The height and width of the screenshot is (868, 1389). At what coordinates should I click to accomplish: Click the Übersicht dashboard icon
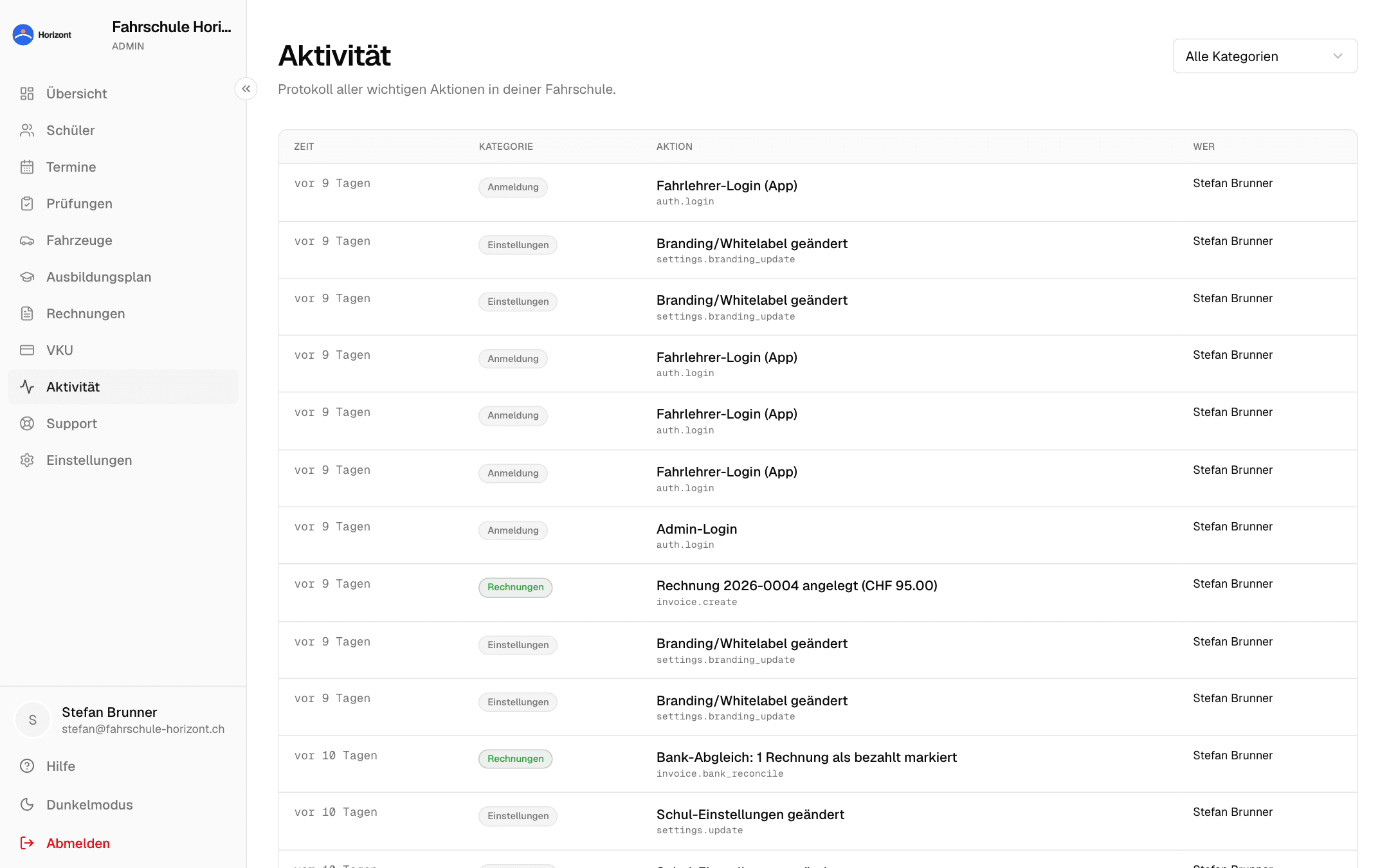(27, 94)
